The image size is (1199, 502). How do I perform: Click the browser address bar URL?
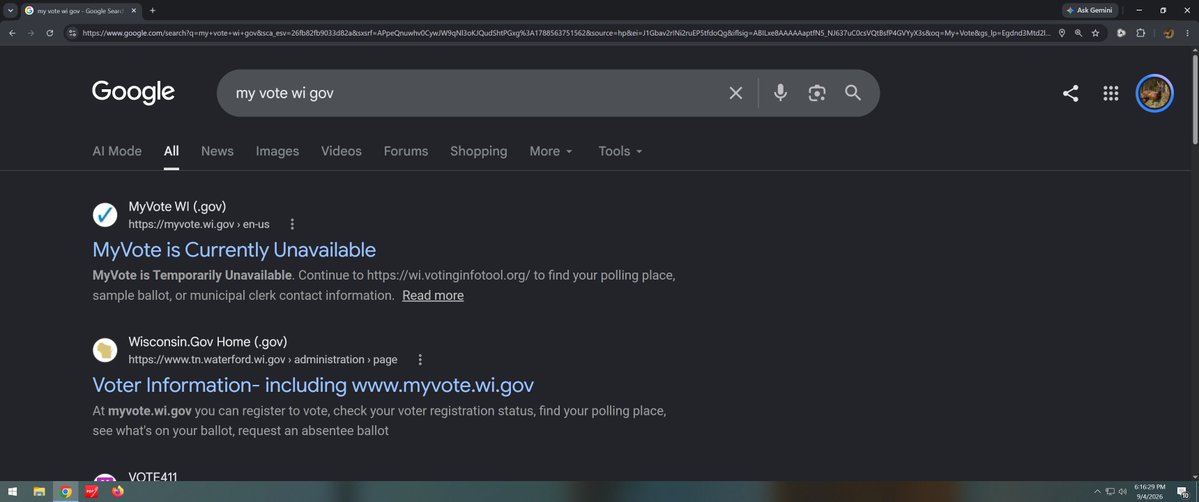[566, 33]
